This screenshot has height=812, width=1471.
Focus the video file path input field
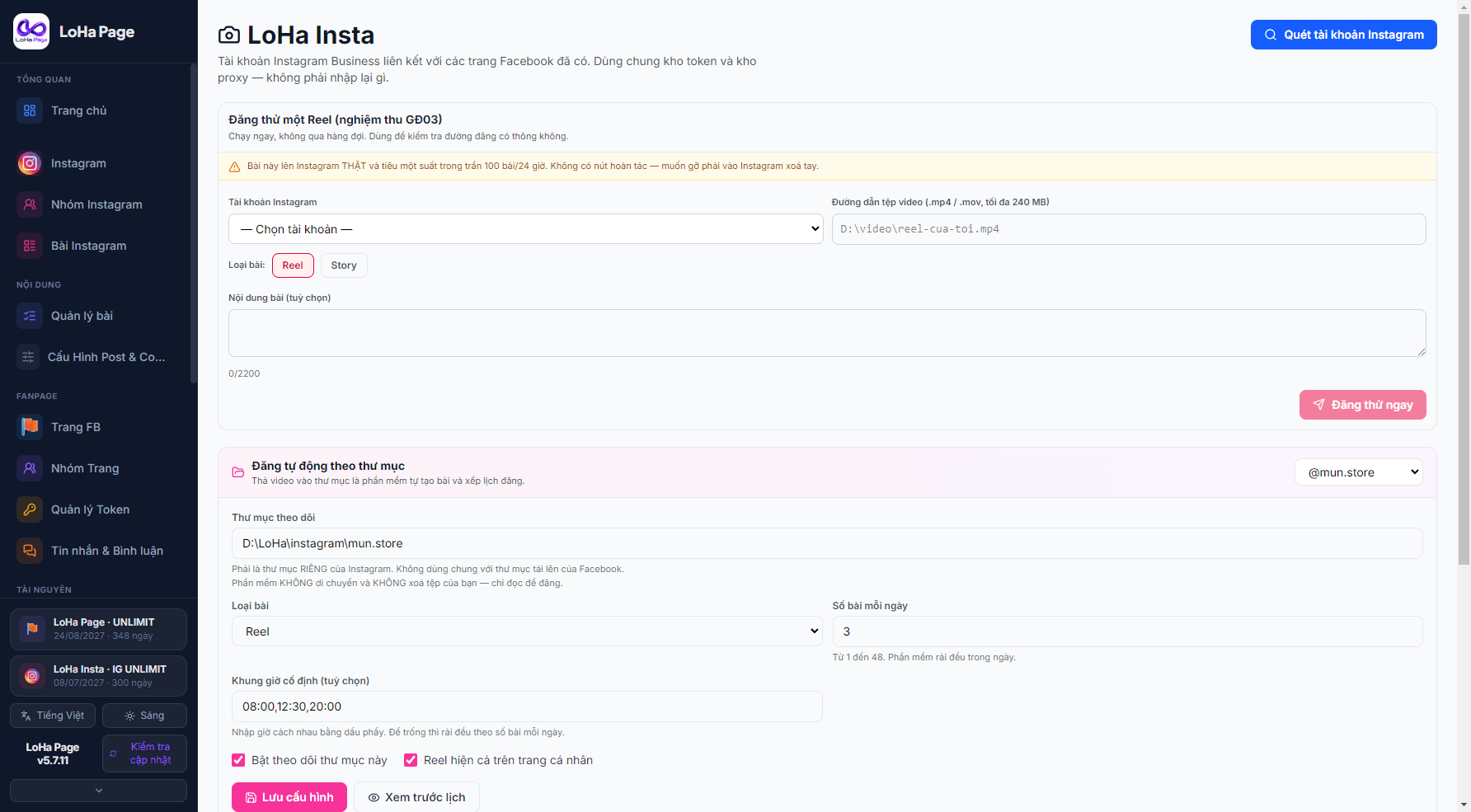pyautogui.click(x=1129, y=229)
